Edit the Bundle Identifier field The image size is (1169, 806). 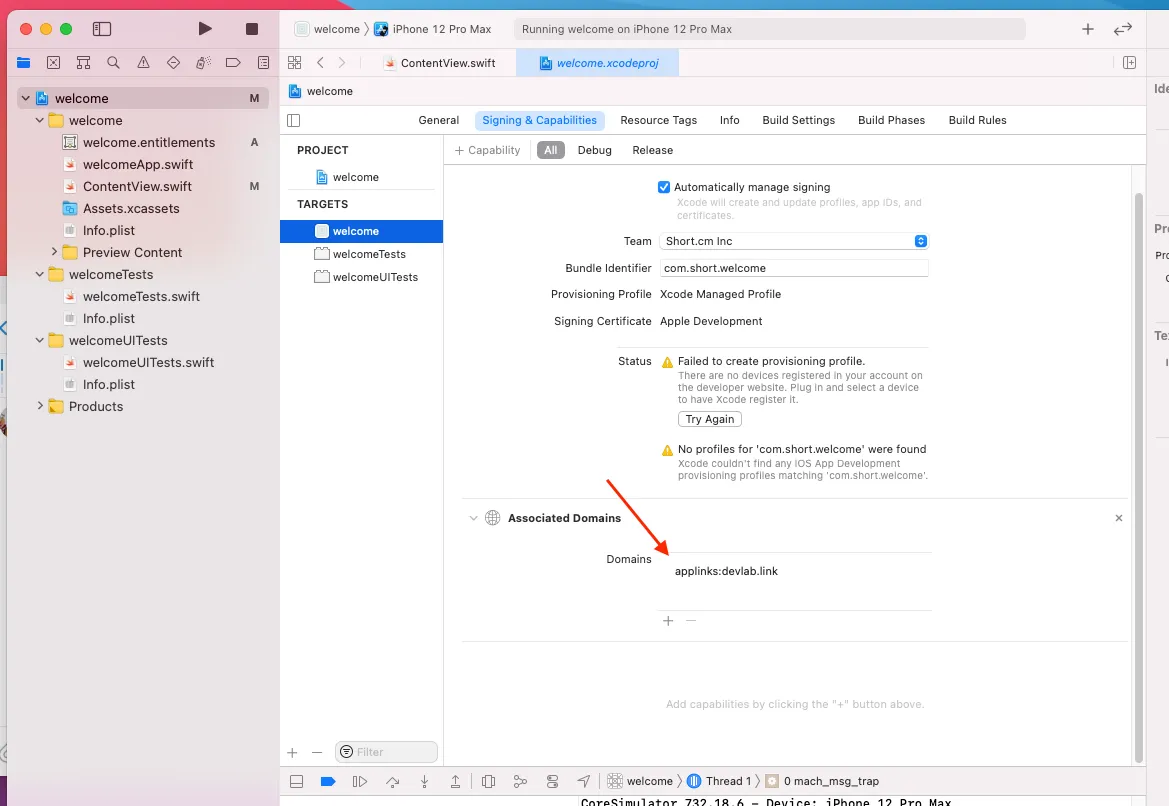pos(793,268)
